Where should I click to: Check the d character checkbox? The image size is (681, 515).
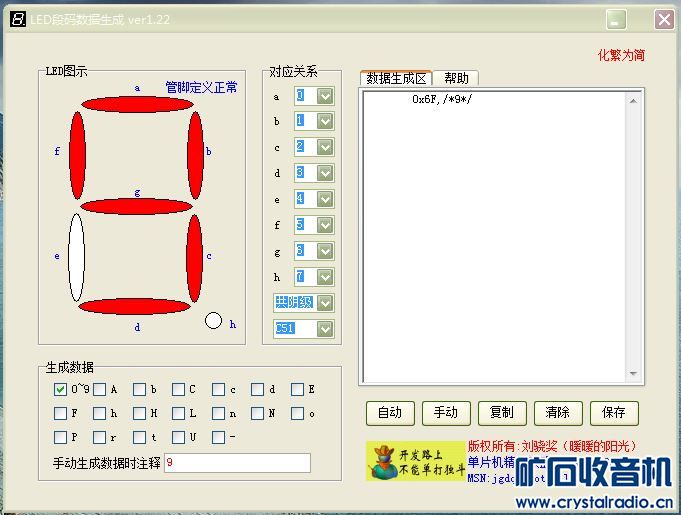pos(258,389)
